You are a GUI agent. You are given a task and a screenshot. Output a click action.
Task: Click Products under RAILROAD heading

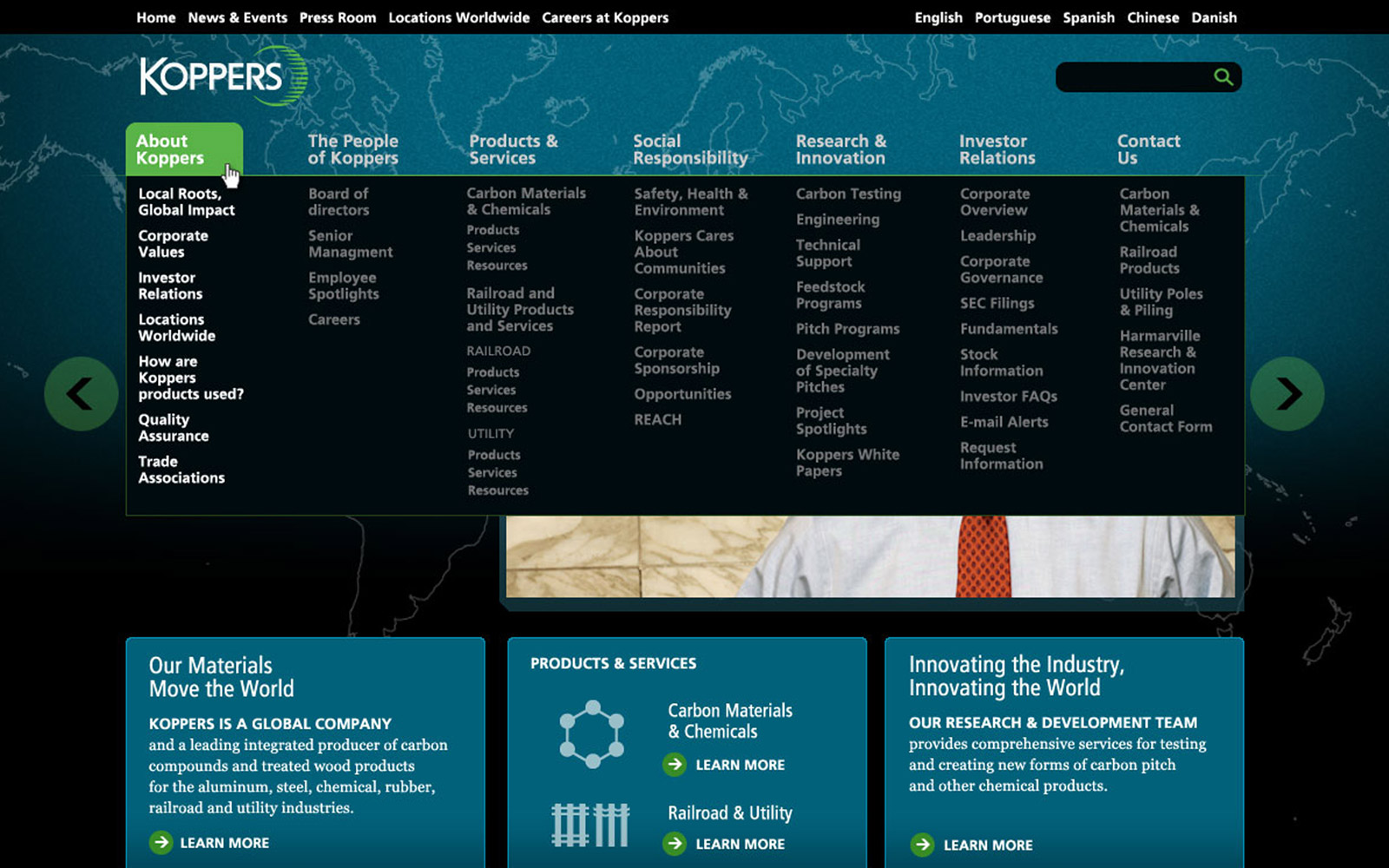pos(492,372)
